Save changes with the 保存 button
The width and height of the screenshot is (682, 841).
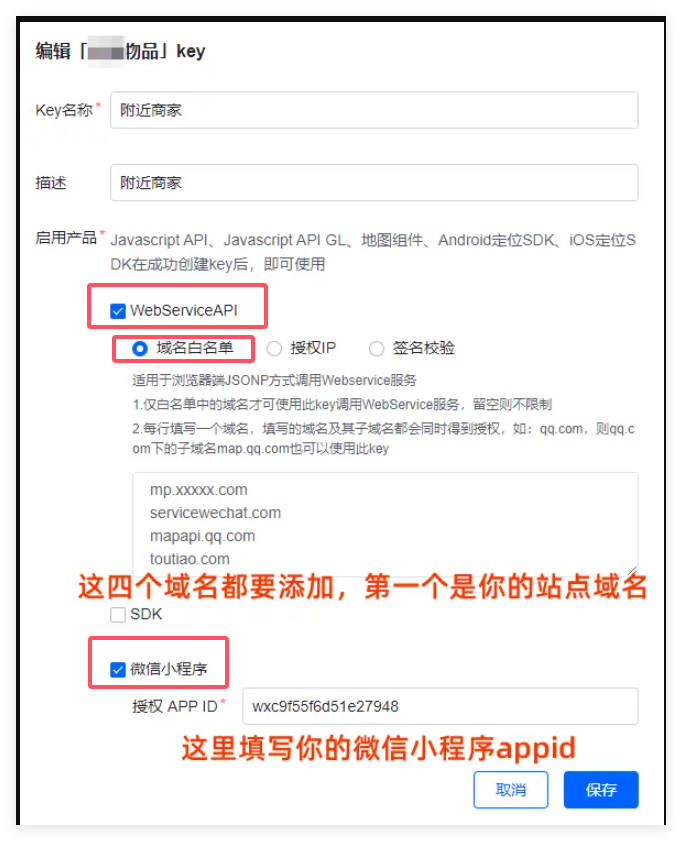pyautogui.click(x=601, y=790)
